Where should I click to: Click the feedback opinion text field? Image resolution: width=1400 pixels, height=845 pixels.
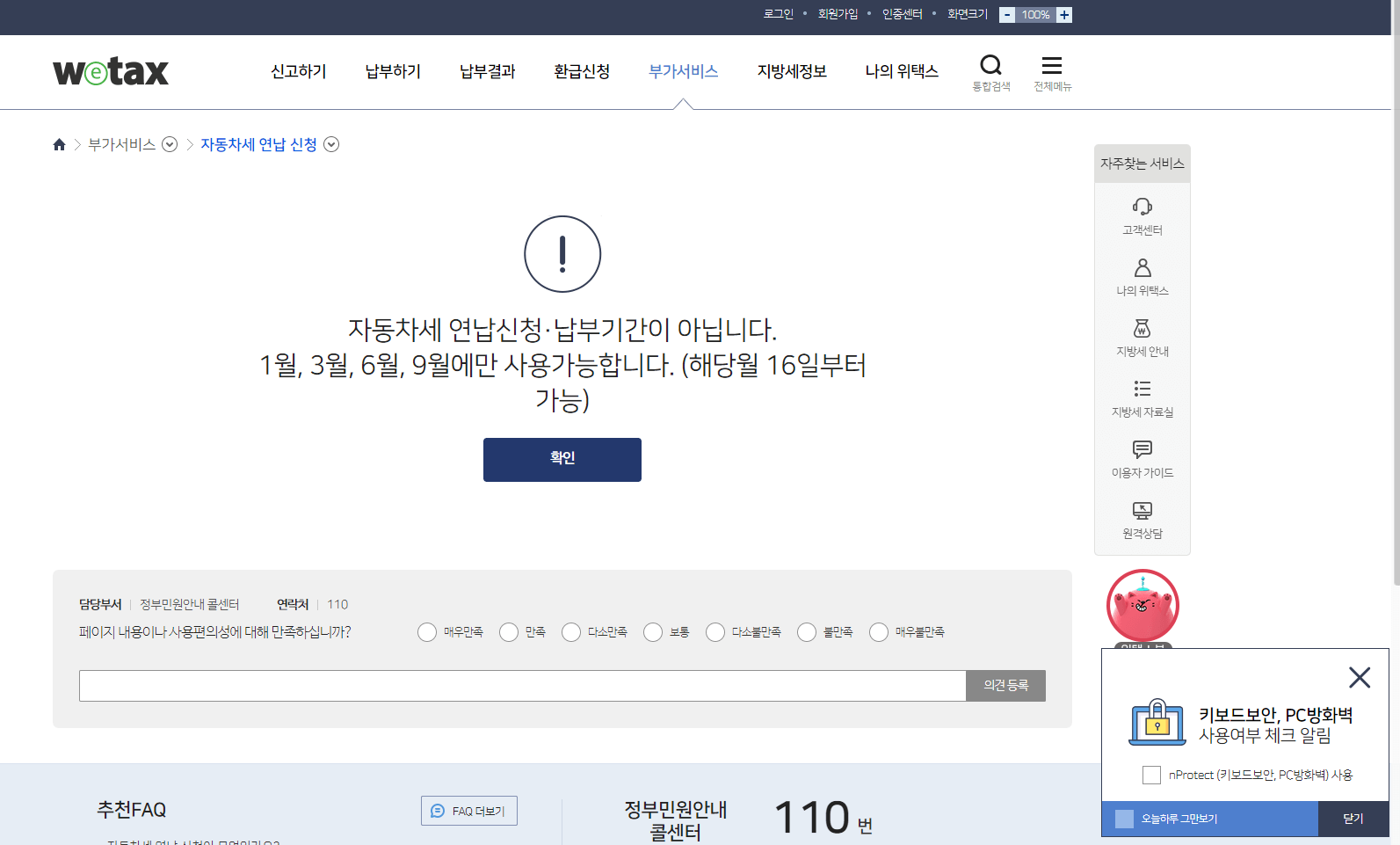[523, 686]
